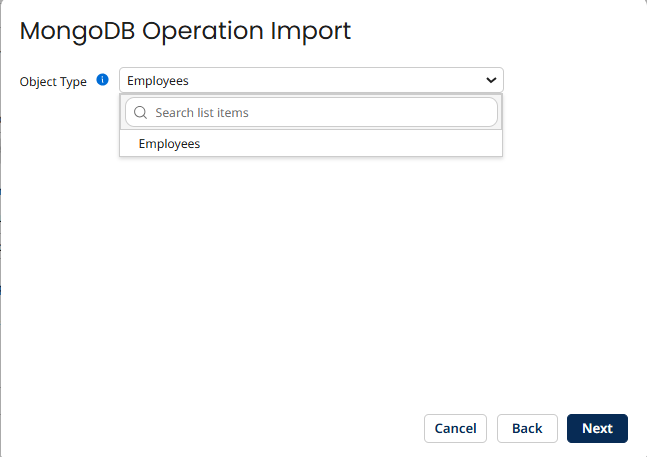Screen dimensions: 647x457
Task: Click the MongoDB Operation Import heading
Action: pos(185,31)
